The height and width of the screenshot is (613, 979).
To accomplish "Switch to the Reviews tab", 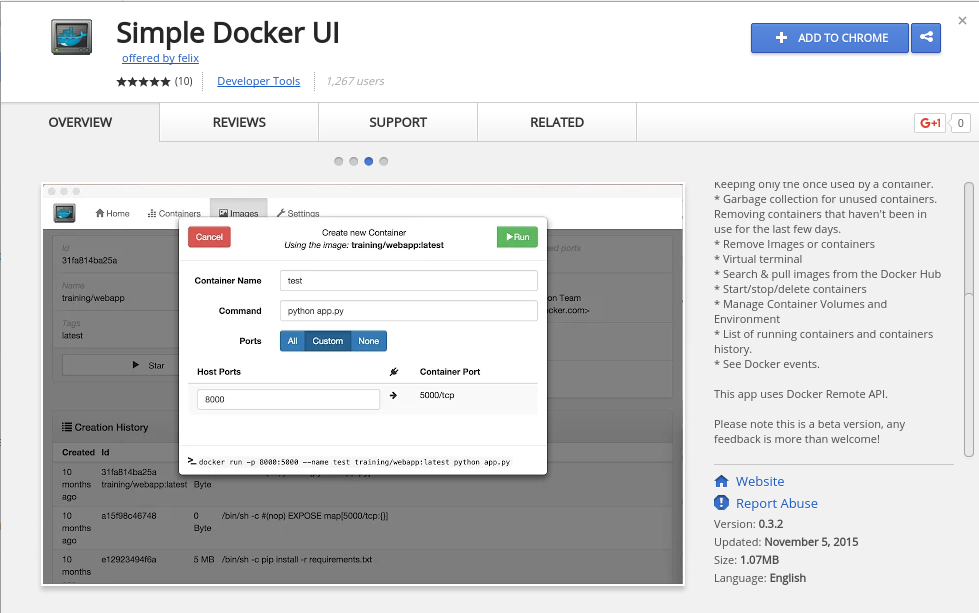I will pyautogui.click(x=239, y=122).
